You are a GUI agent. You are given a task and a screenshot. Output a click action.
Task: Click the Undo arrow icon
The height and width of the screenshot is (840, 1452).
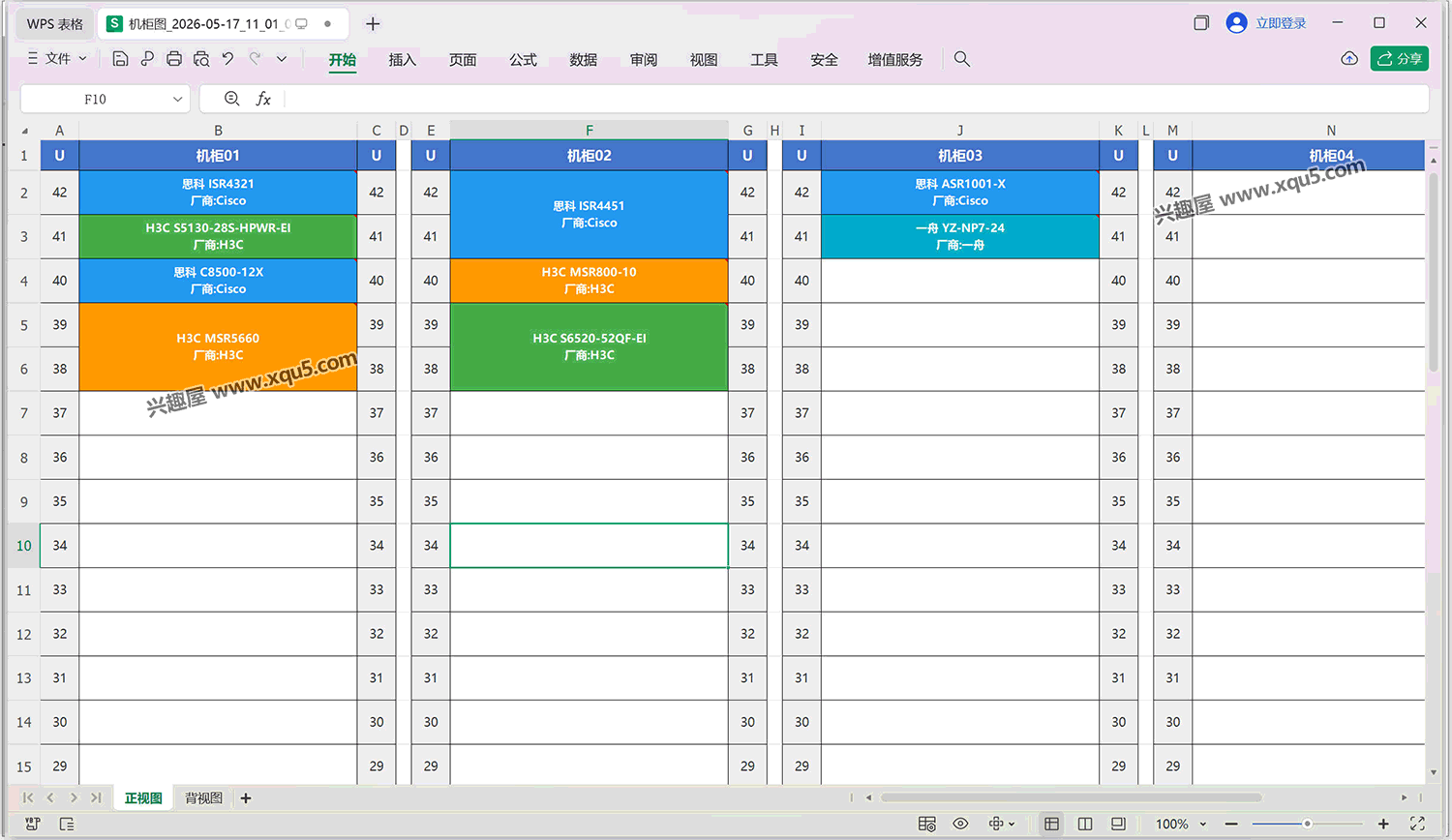[227, 59]
